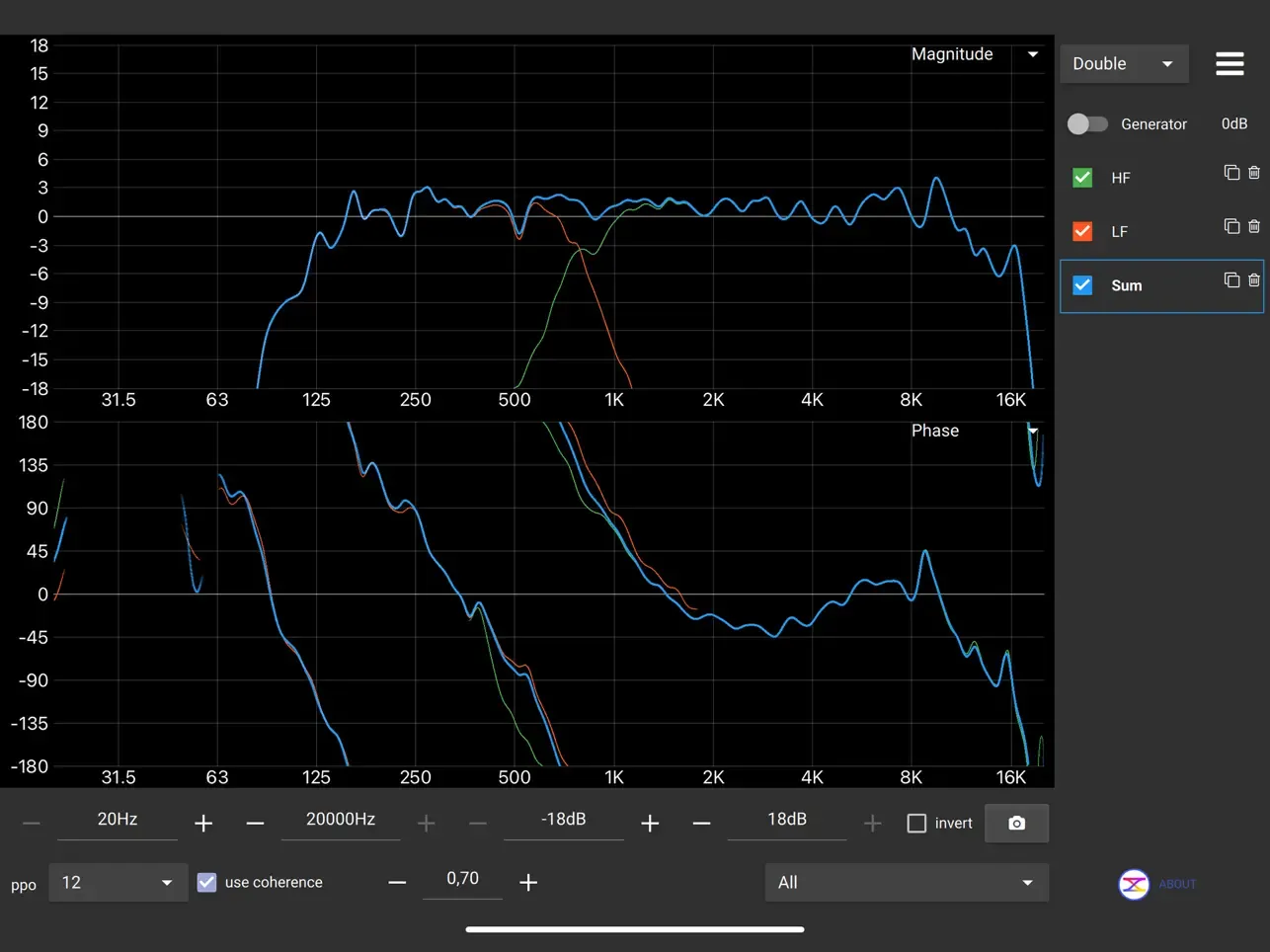Image resolution: width=1270 pixels, height=952 pixels.
Task: Select the Sum trace entry
Action: tap(1126, 285)
